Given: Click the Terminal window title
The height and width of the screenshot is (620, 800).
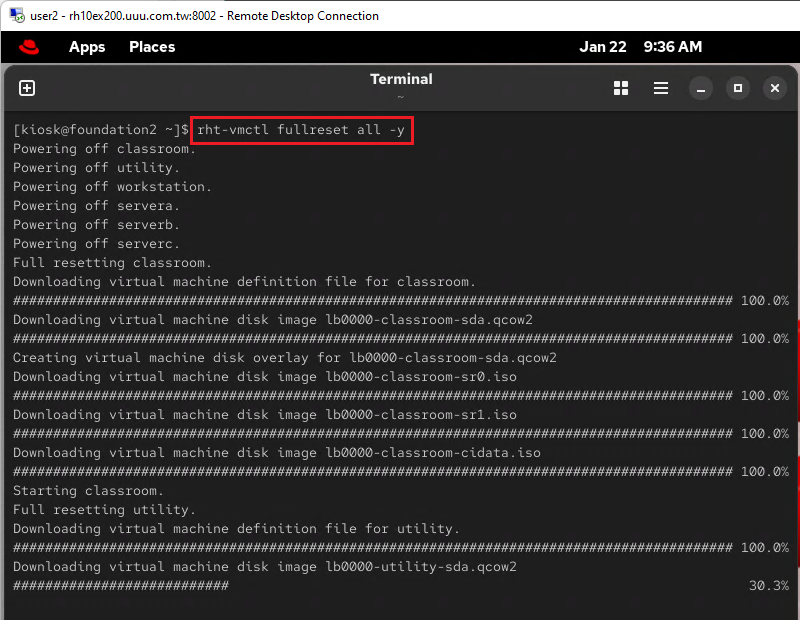Looking at the screenshot, I should tap(401, 80).
